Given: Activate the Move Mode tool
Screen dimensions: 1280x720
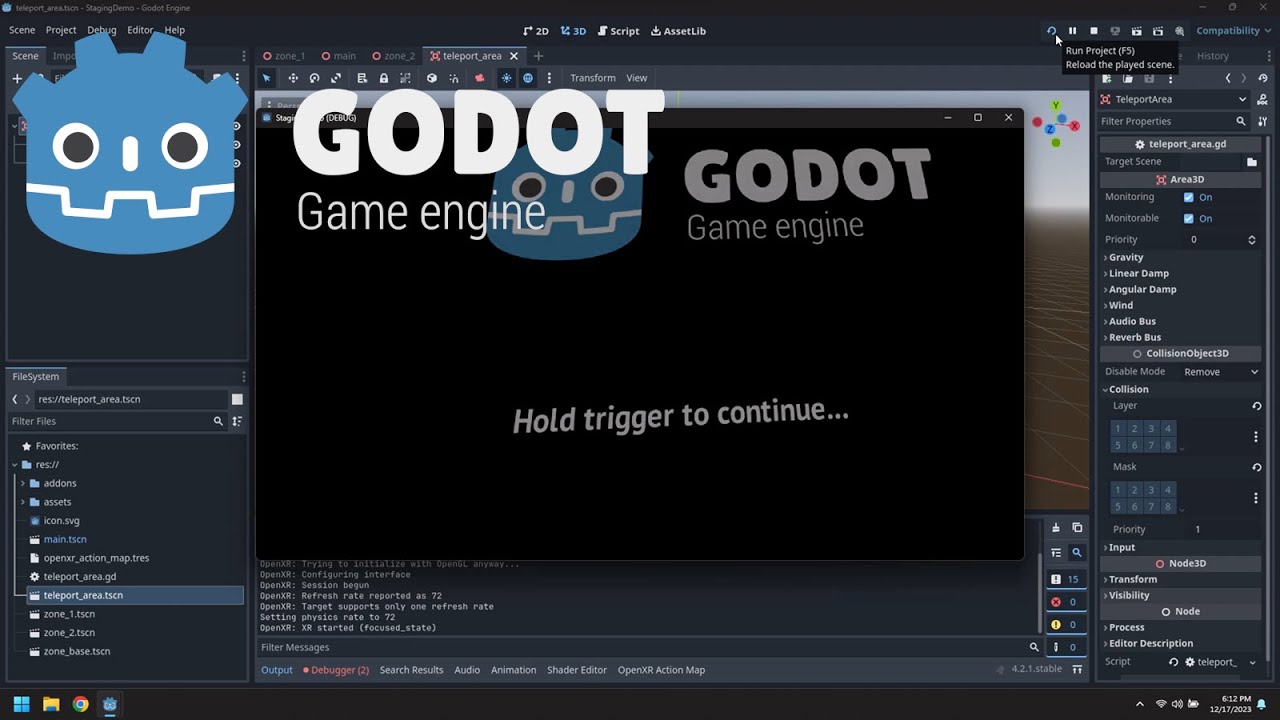Looking at the screenshot, I should coord(293,78).
